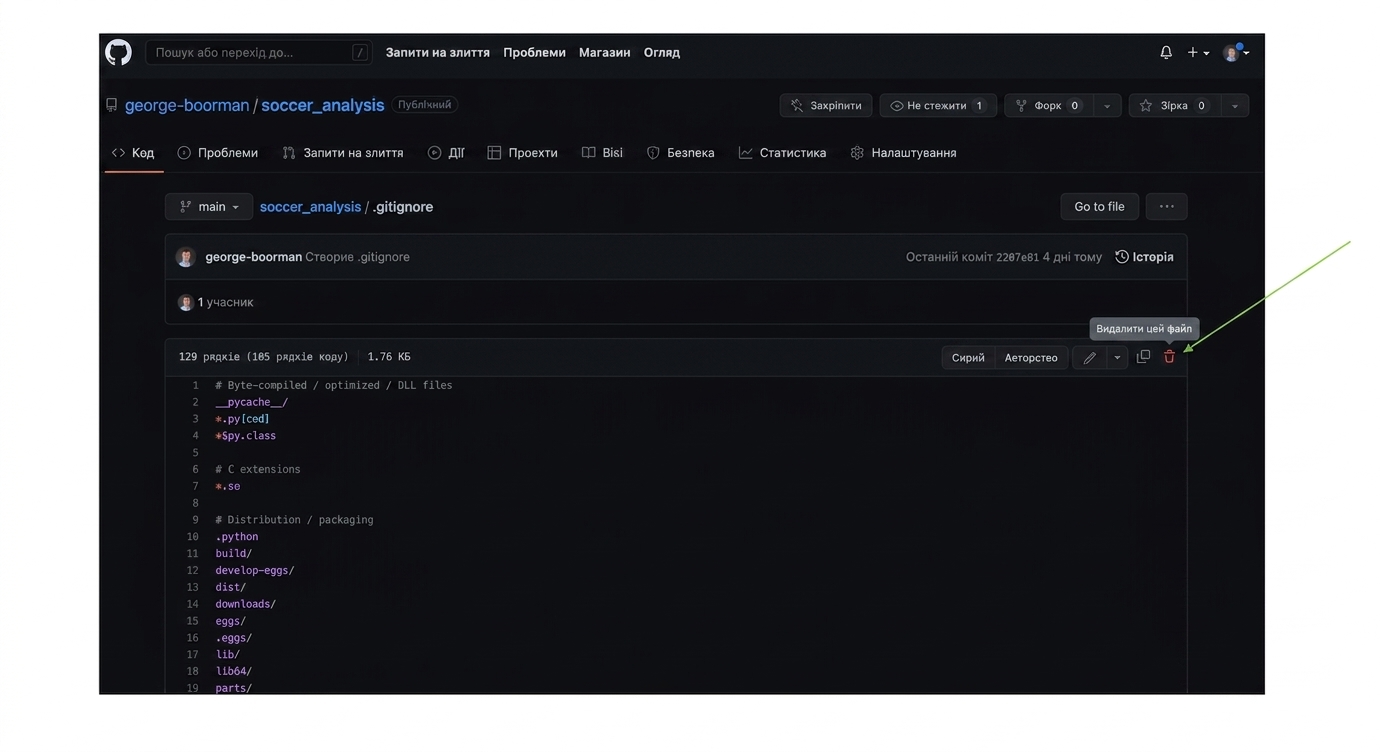
Task: Switch to the Безпека tab
Action: tap(681, 153)
